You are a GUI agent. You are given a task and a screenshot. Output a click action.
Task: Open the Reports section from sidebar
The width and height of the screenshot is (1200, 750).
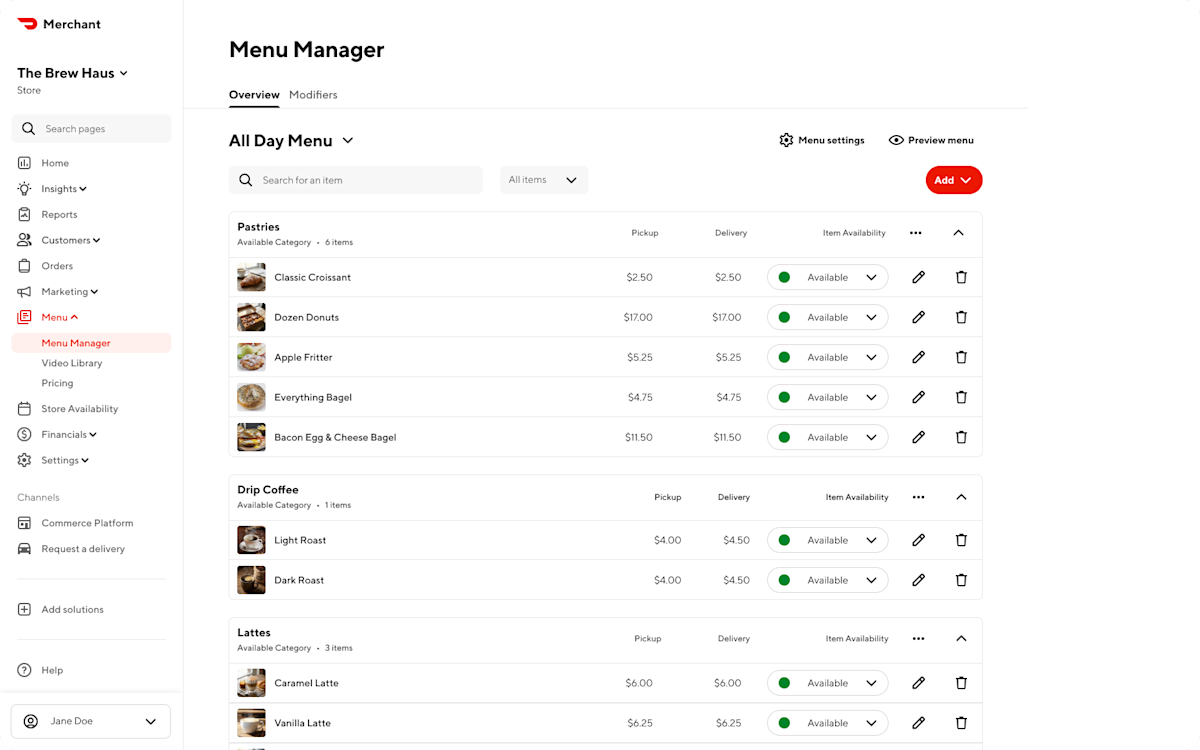coord(59,214)
